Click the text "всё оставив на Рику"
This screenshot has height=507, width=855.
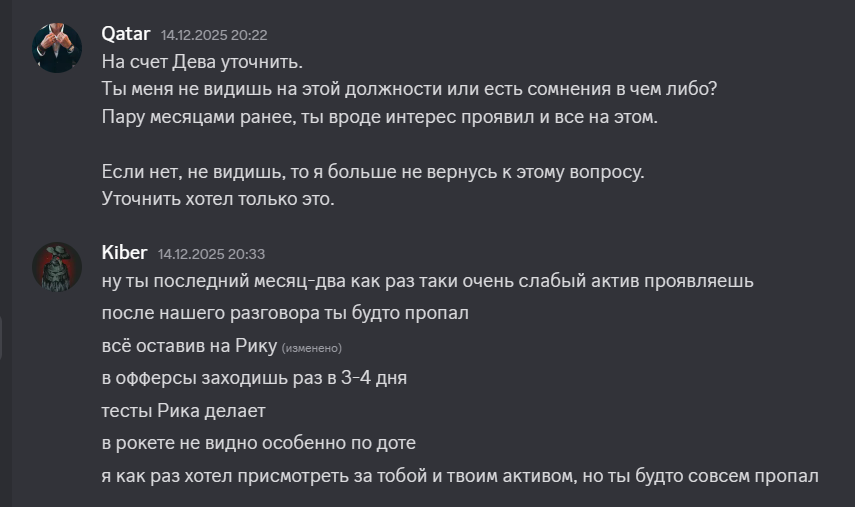point(189,346)
